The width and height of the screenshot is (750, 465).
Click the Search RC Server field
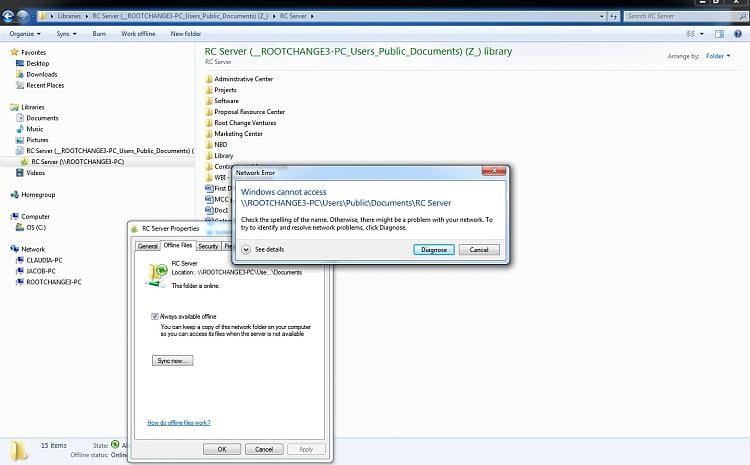tap(681, 16)
